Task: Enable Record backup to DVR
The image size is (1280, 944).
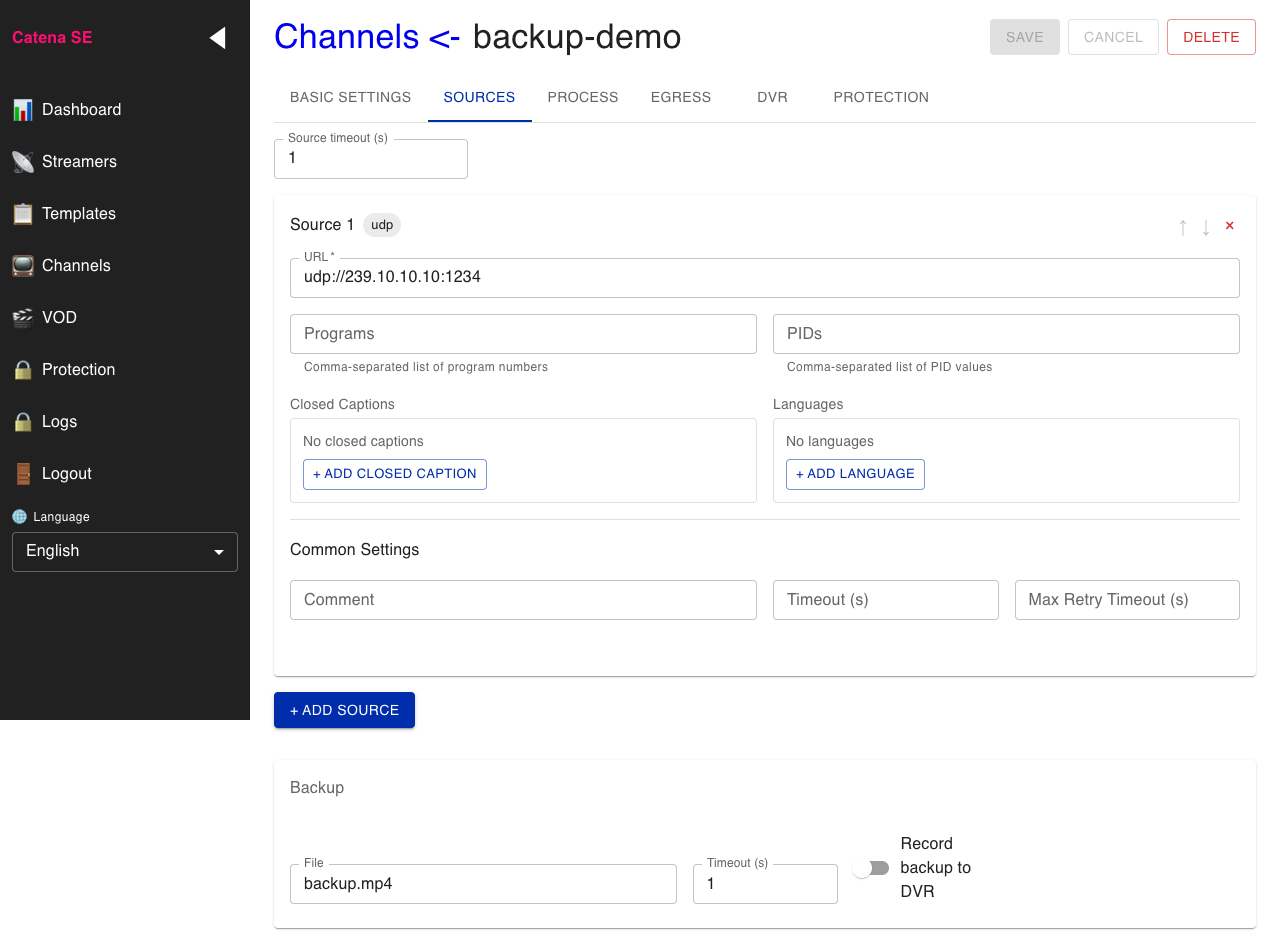Action: click(x=870, y=867)
